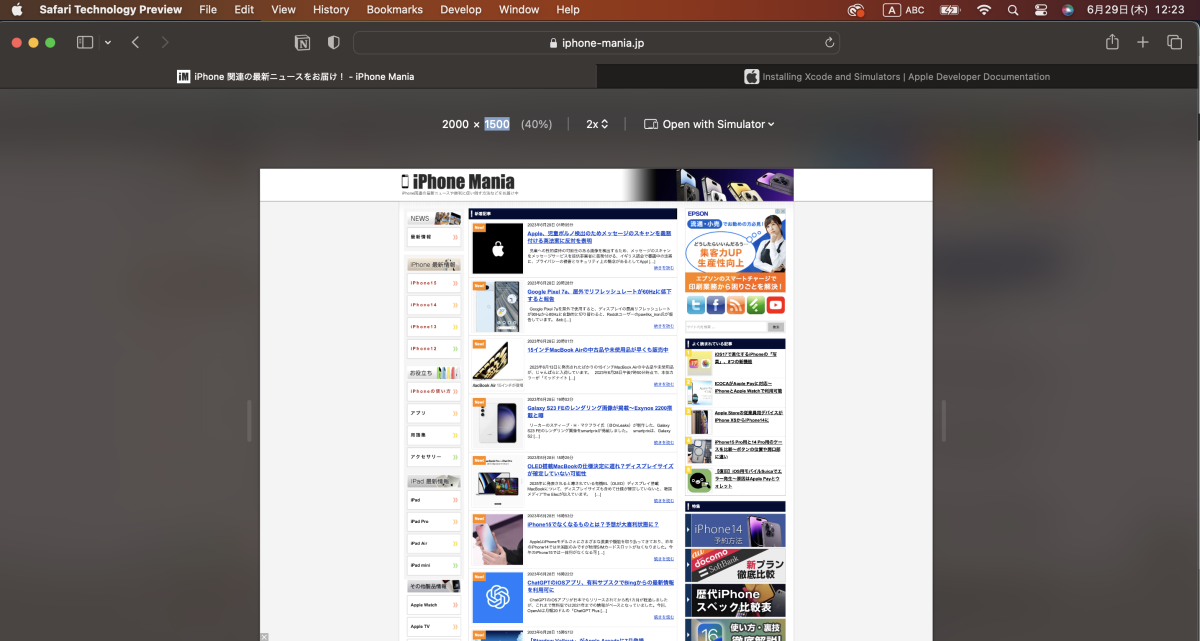The width and height of the screenshot is (1200, 641).
Task: Toggle the Safari sidebar icon
Action: click(84, 42)
